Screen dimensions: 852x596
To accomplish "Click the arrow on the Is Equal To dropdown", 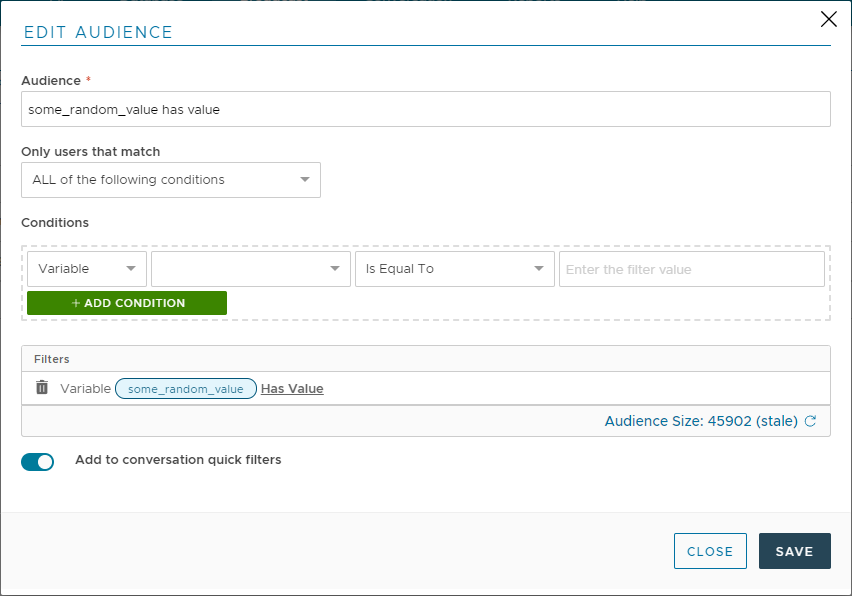I will [539, 269].
